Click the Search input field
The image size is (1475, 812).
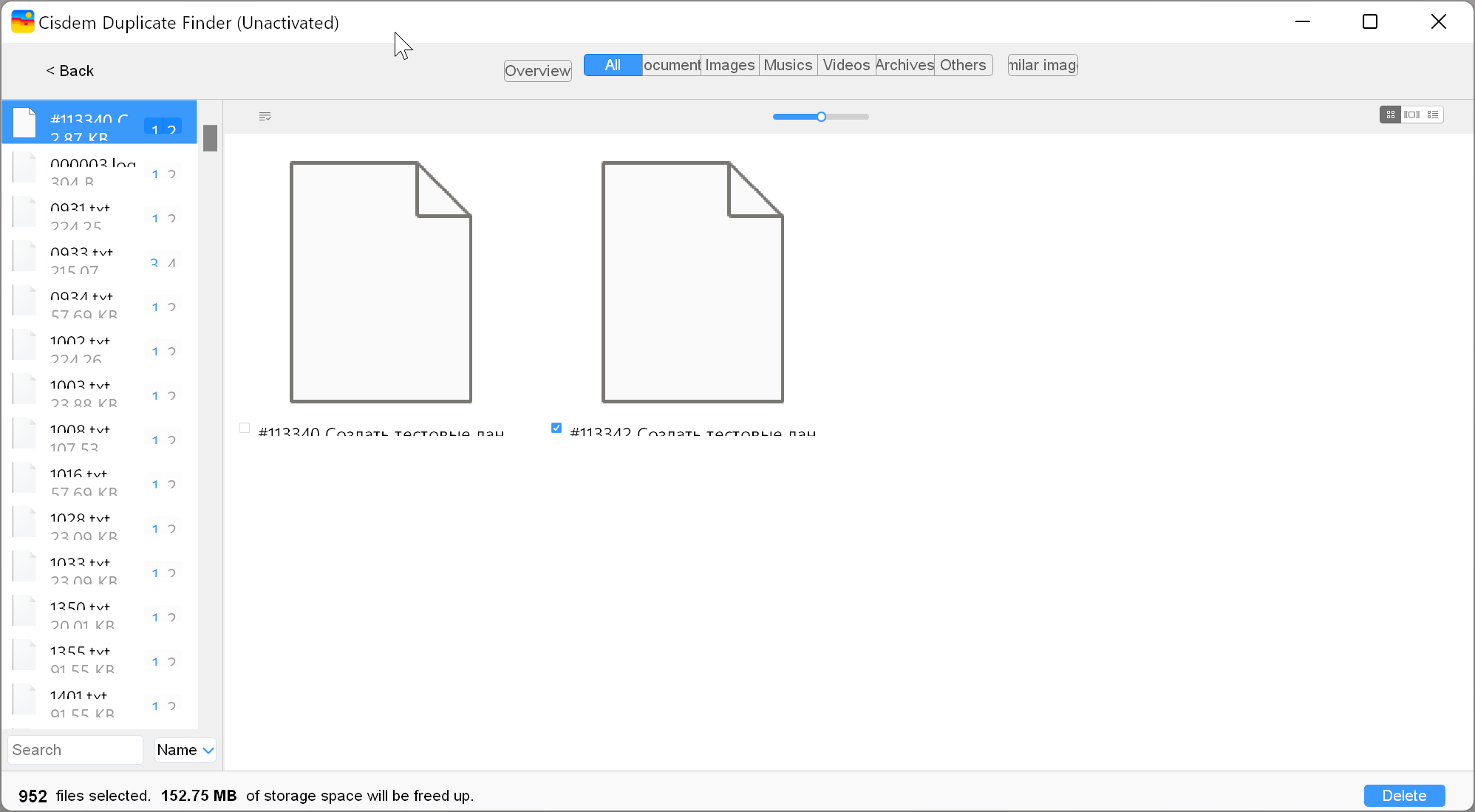pos(75,750)
